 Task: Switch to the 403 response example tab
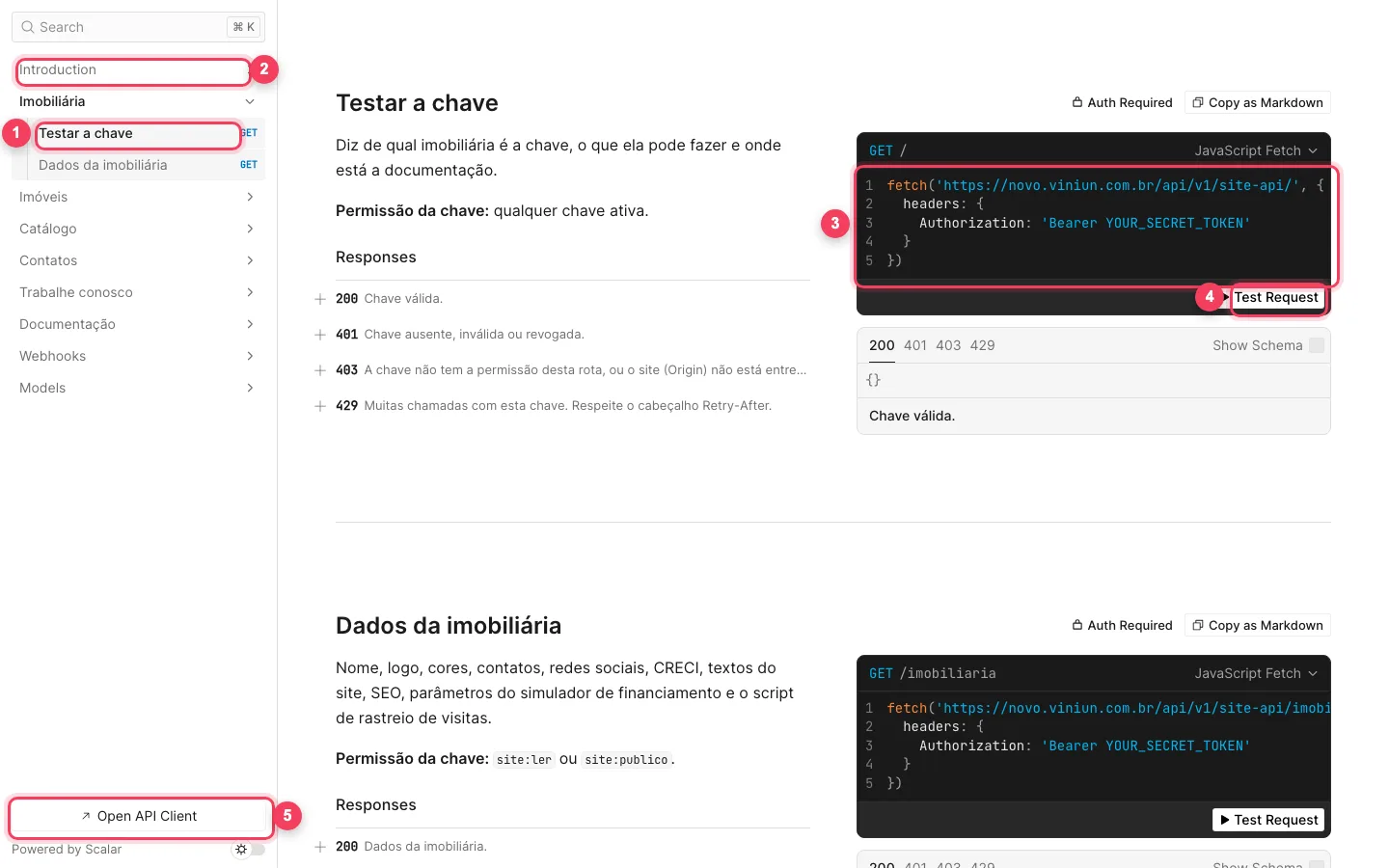(x=948, y=345)
